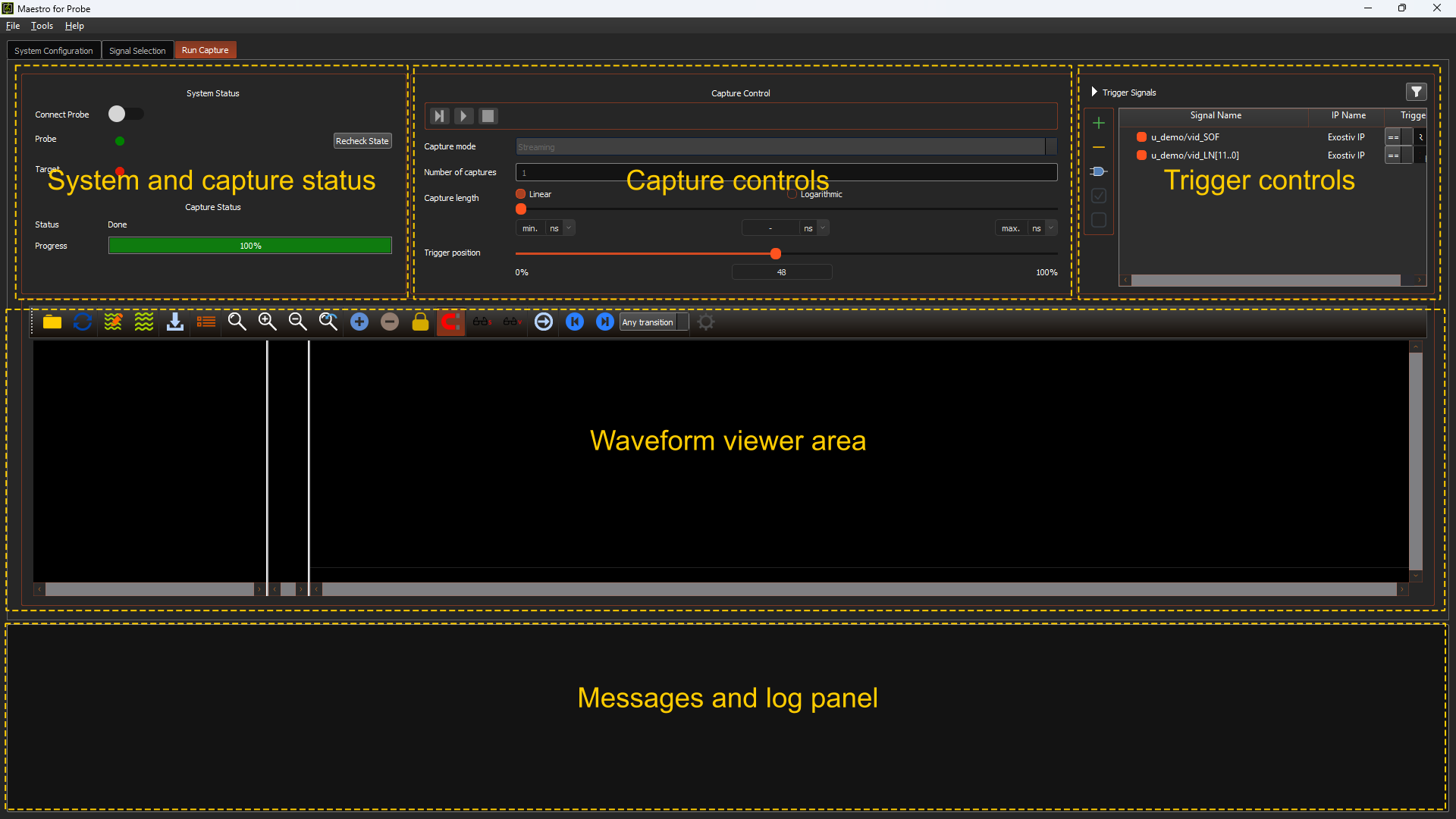Click the empty checkbox in trigger sidebar
The height and width of the screenshot is (819, 1456).
1099,220
